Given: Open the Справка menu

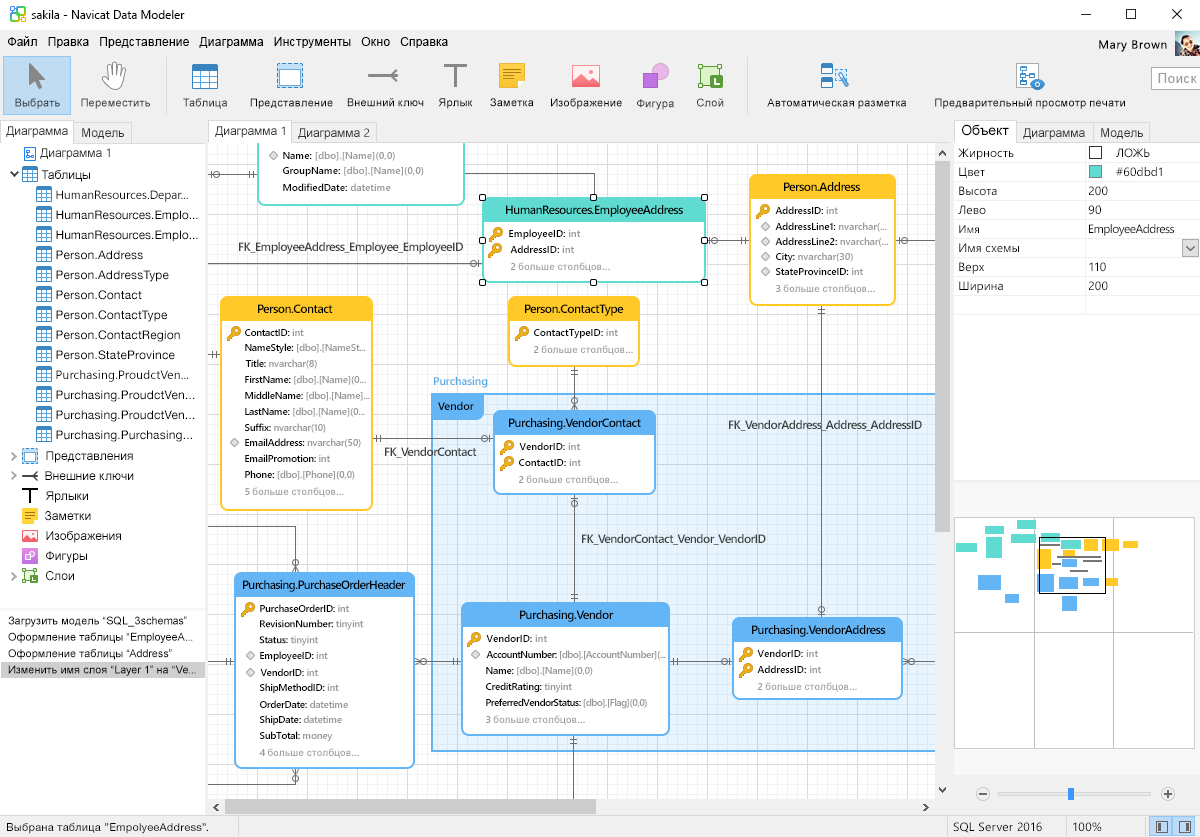Looking at the screenshot, I should tap(424, 42).
